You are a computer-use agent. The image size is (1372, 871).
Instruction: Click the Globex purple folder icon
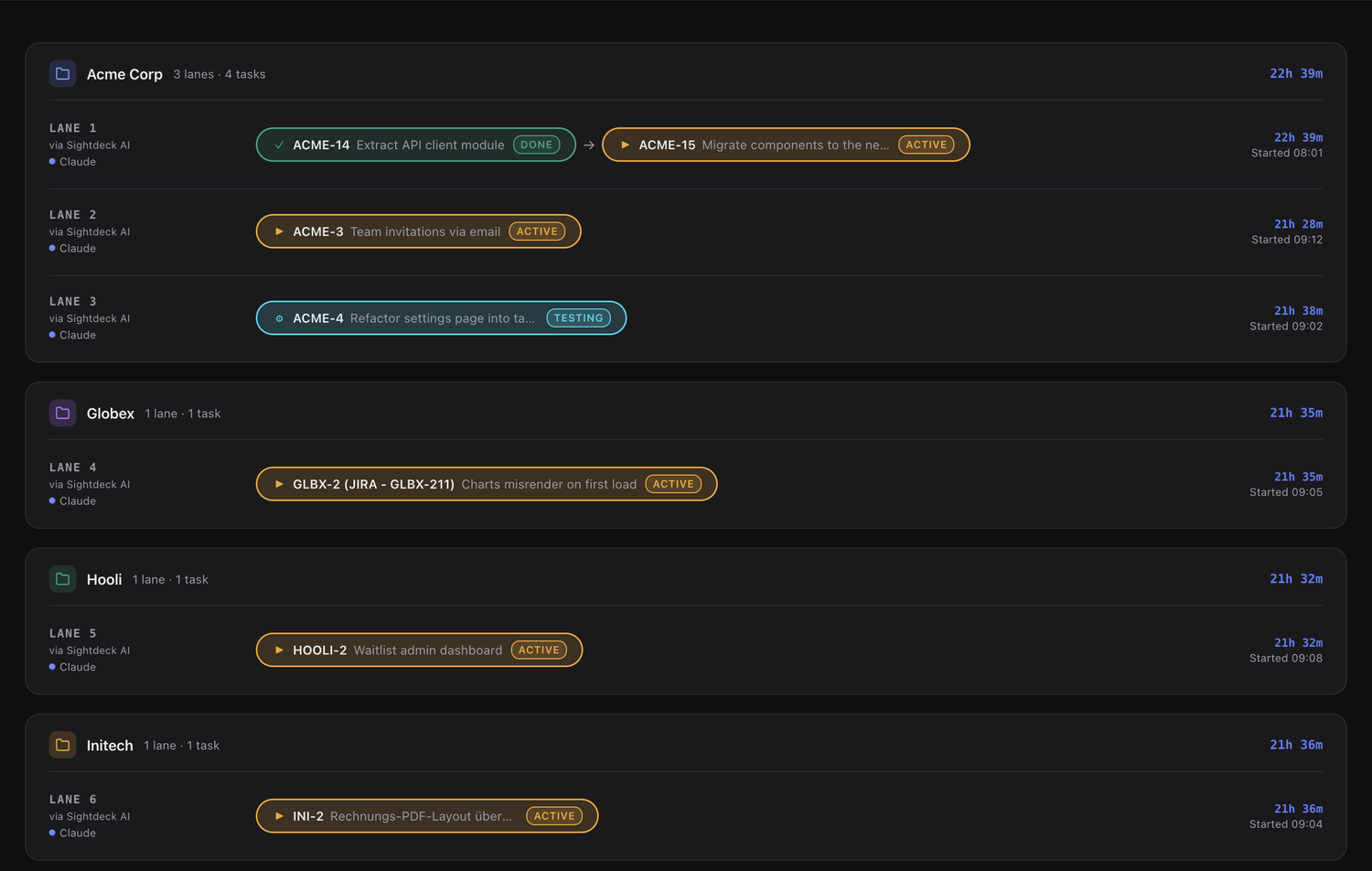62,413
